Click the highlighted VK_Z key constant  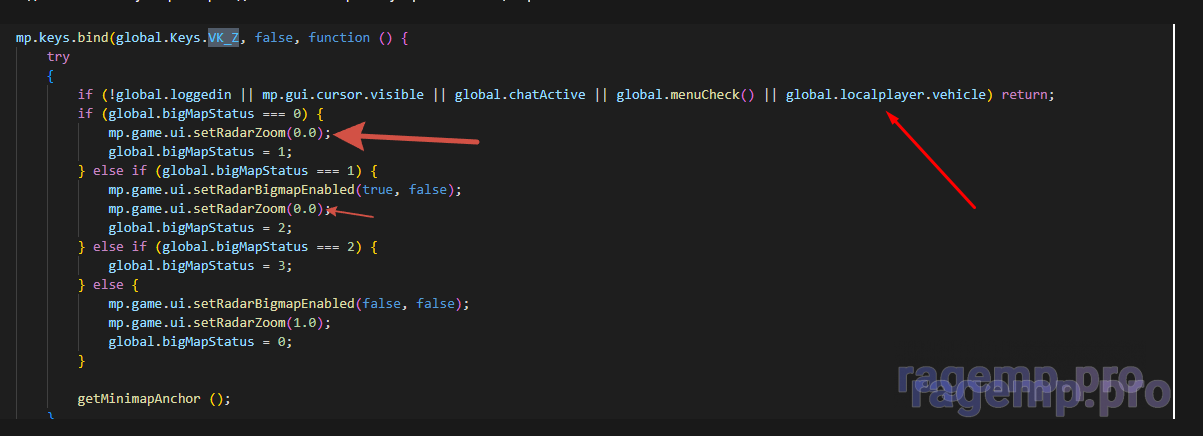(x=226, y=37)
